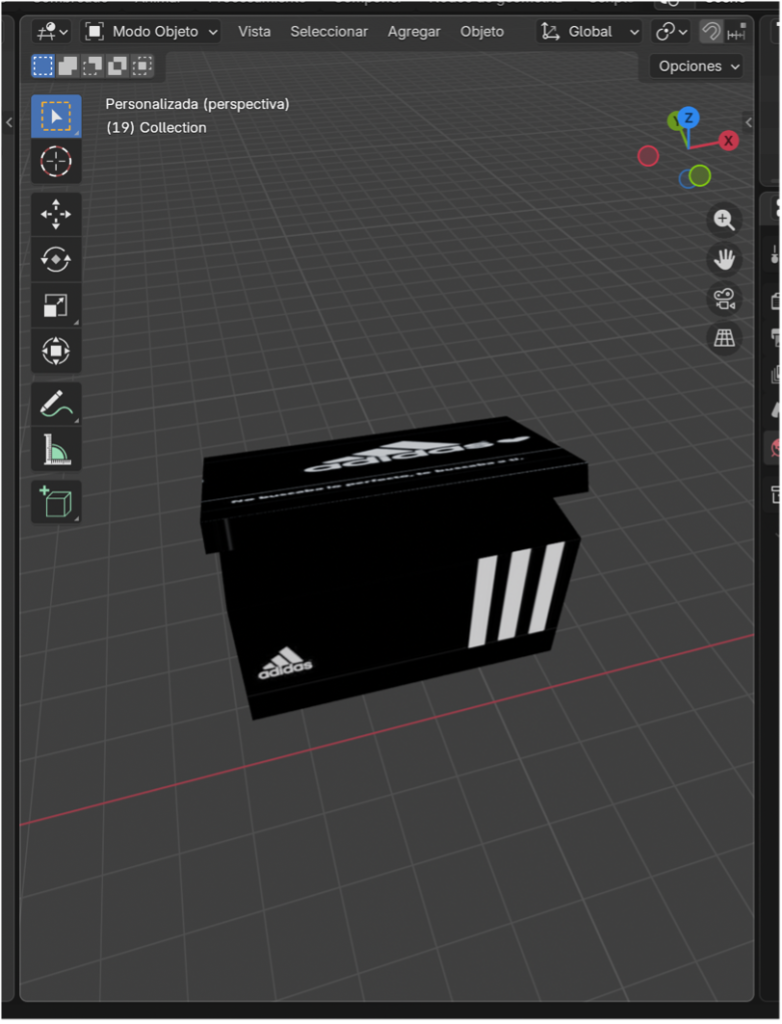Image resolution: width=782 pixels, height=1024 pixels.
Task: Select the Scale tool
Action: (56, 305)
